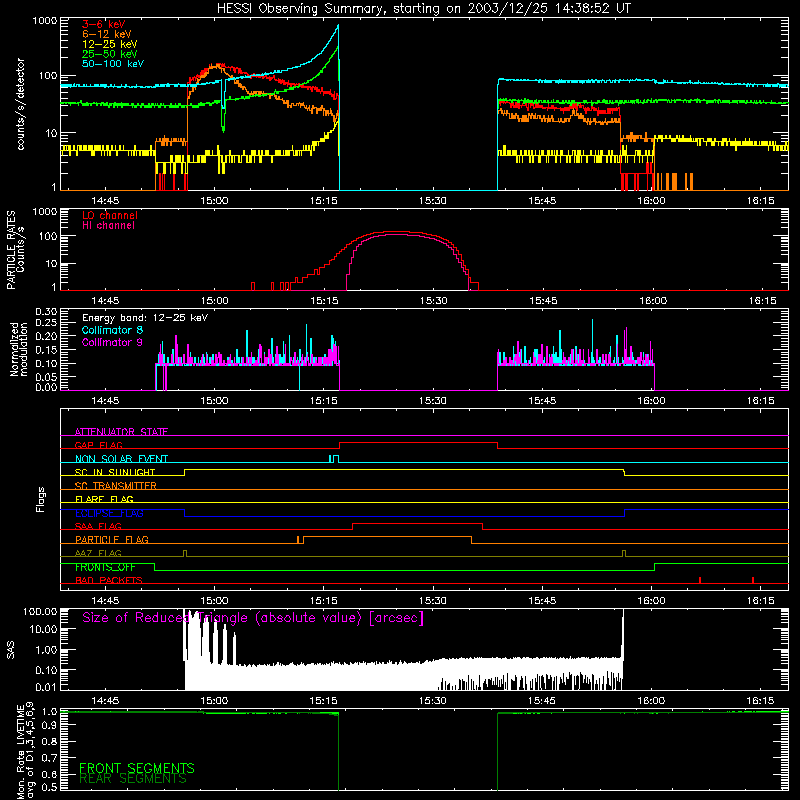Viewport: 800px width, 800px height.
Task: Click the NON SOLAR EVENT pulse near 15:16
Action: point(334,459)
